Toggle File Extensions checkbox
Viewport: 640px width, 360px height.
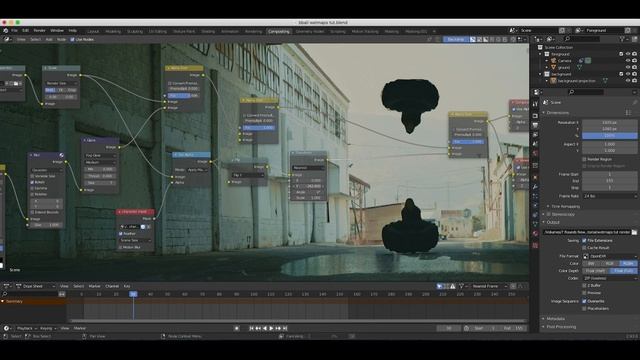click(x=584, y=240)
